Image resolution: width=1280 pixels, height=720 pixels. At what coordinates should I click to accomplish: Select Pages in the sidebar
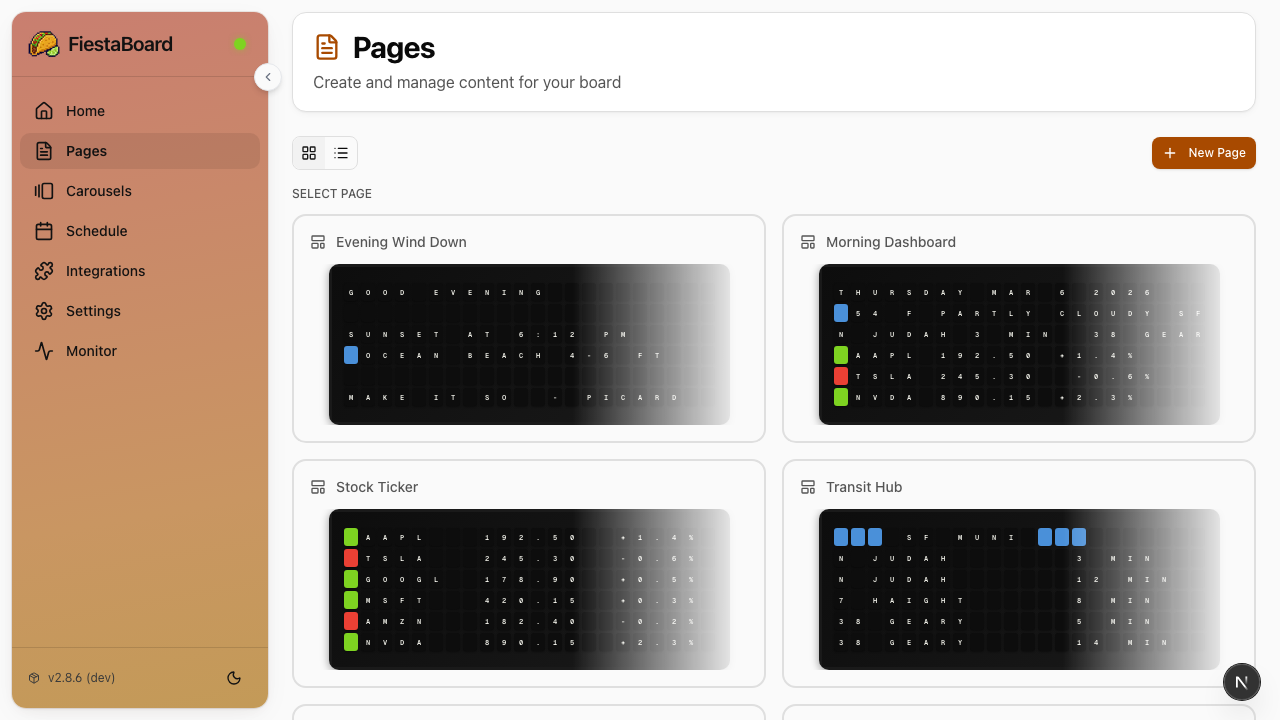(85, 151)
